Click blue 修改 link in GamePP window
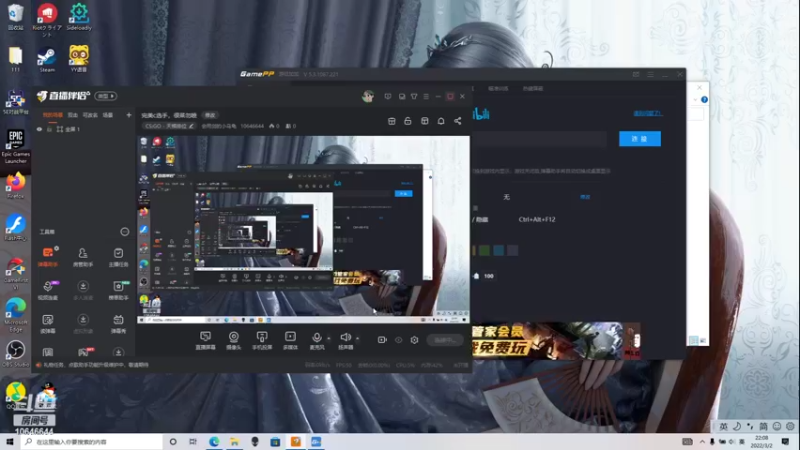800x450 pixels. pos(585,197)
